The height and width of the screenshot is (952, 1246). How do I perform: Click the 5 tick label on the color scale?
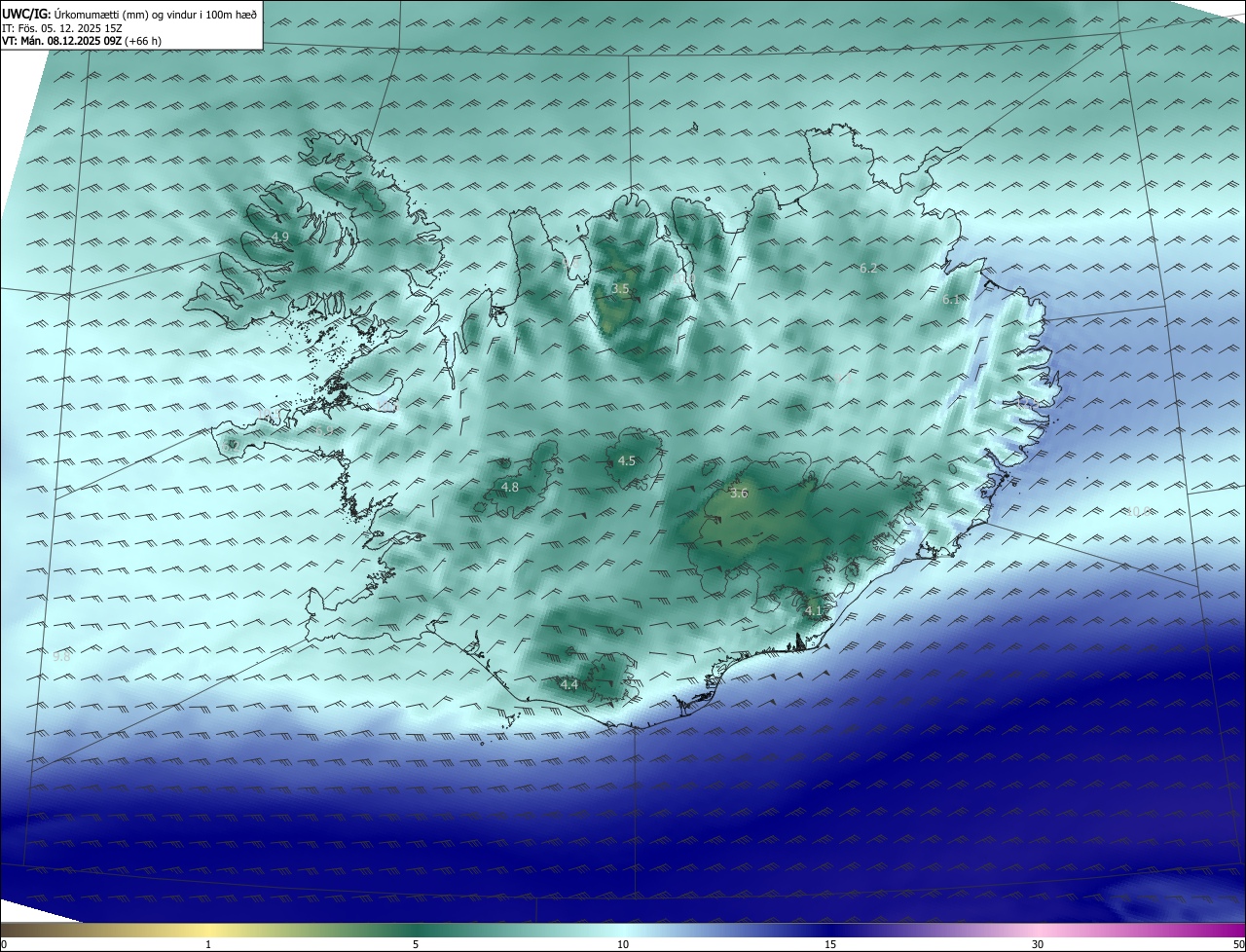(x=416, y=944)
